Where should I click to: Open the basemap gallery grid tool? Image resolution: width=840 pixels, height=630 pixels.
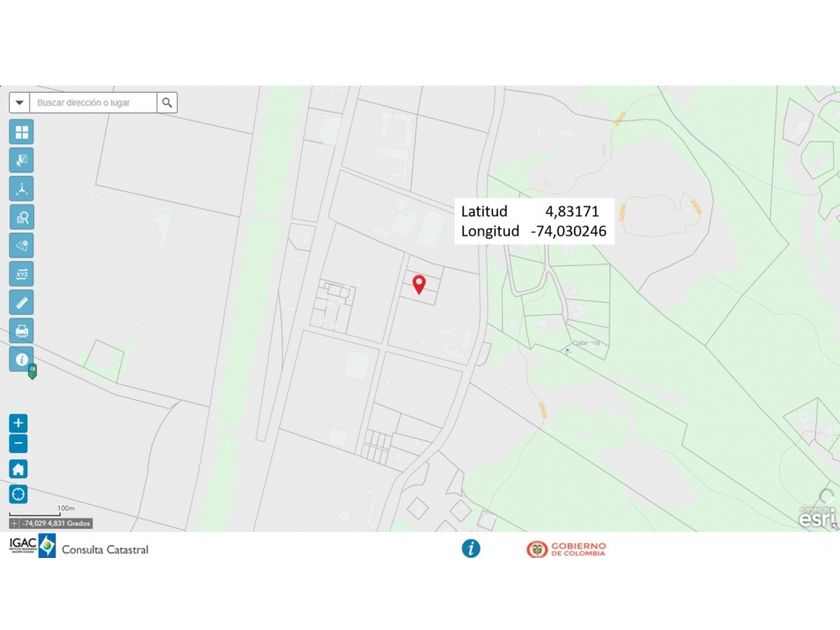(21, 132)
